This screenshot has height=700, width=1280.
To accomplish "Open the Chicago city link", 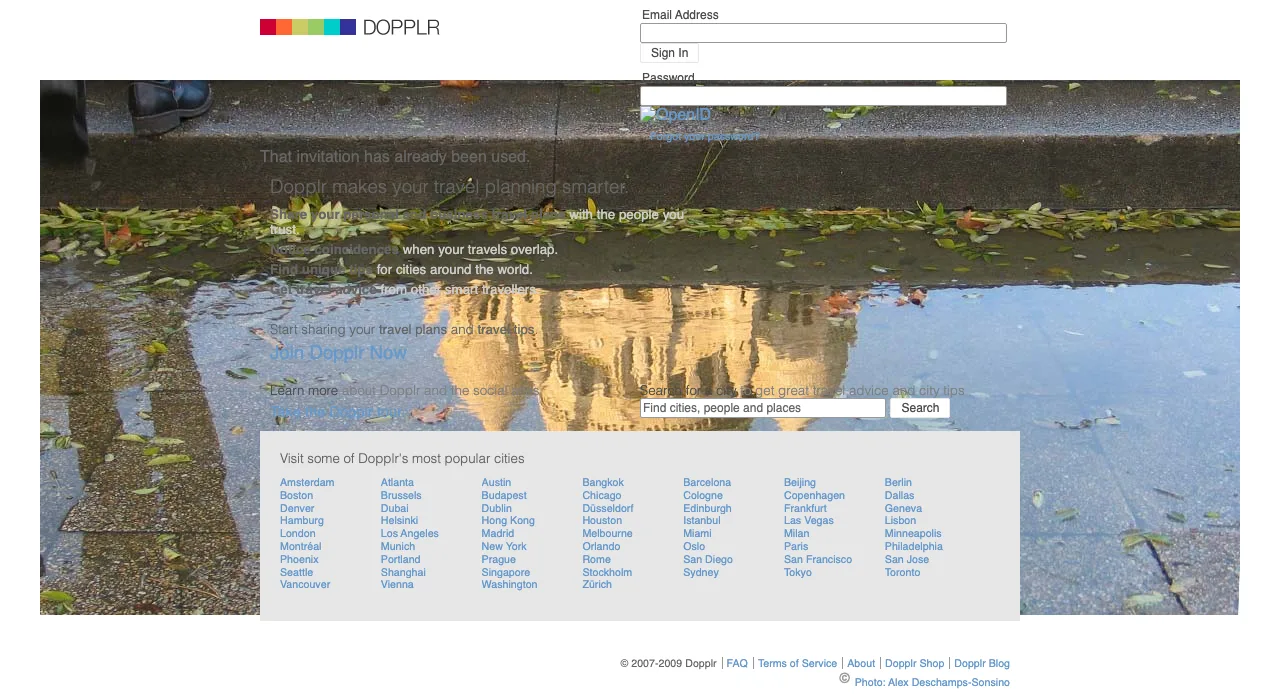I will pos(602,496).
